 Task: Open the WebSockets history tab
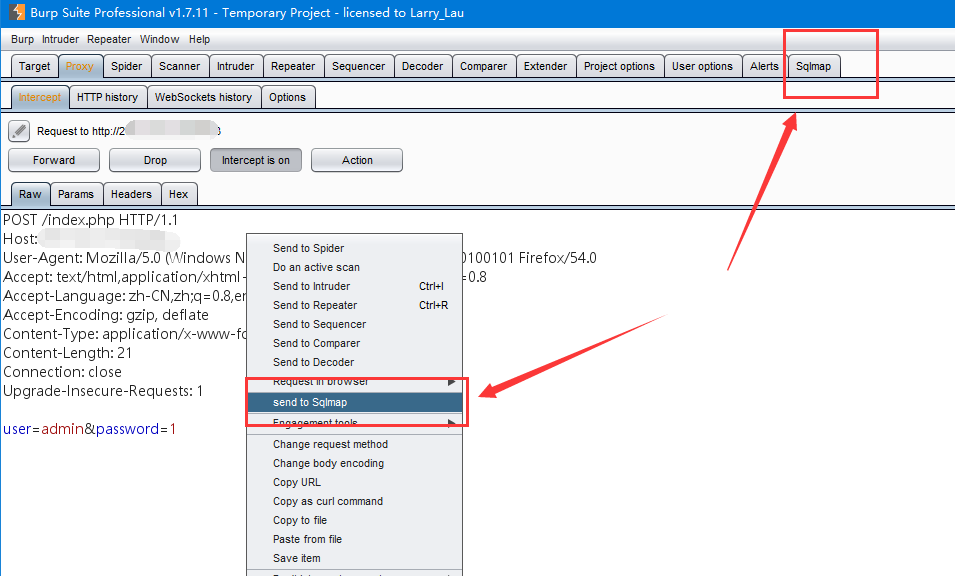point(203,97)
